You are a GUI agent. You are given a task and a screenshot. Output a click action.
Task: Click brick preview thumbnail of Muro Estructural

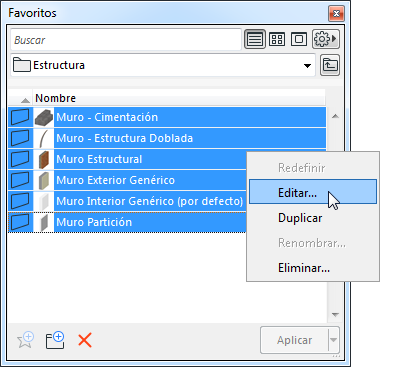pos(44,159)
